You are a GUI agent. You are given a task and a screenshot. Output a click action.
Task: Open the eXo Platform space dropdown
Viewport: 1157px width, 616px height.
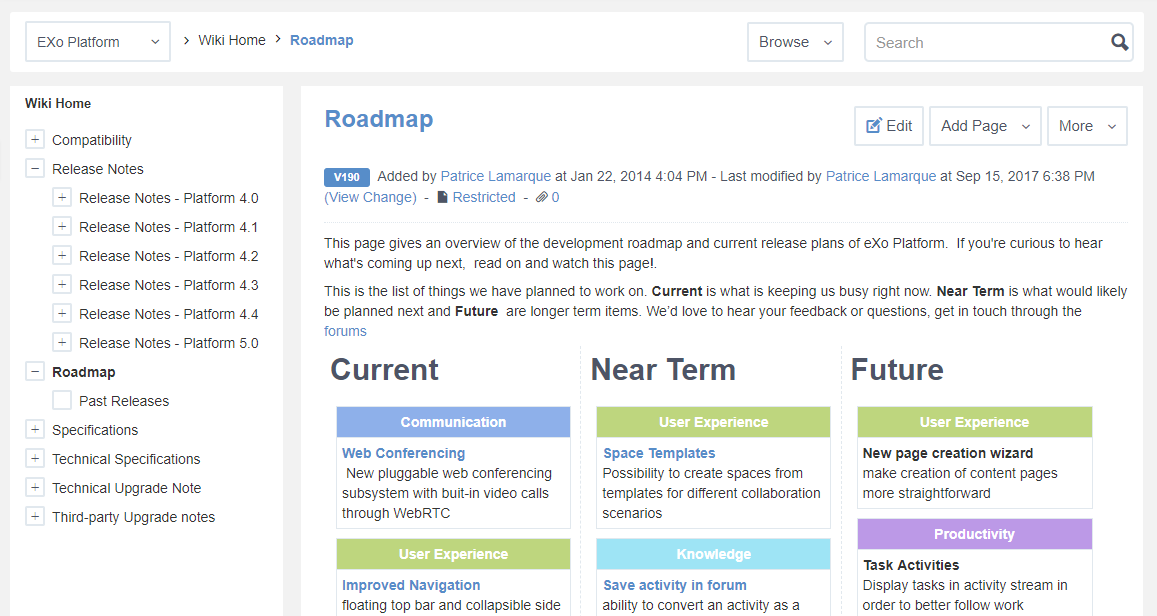click(x=97, y=42)
